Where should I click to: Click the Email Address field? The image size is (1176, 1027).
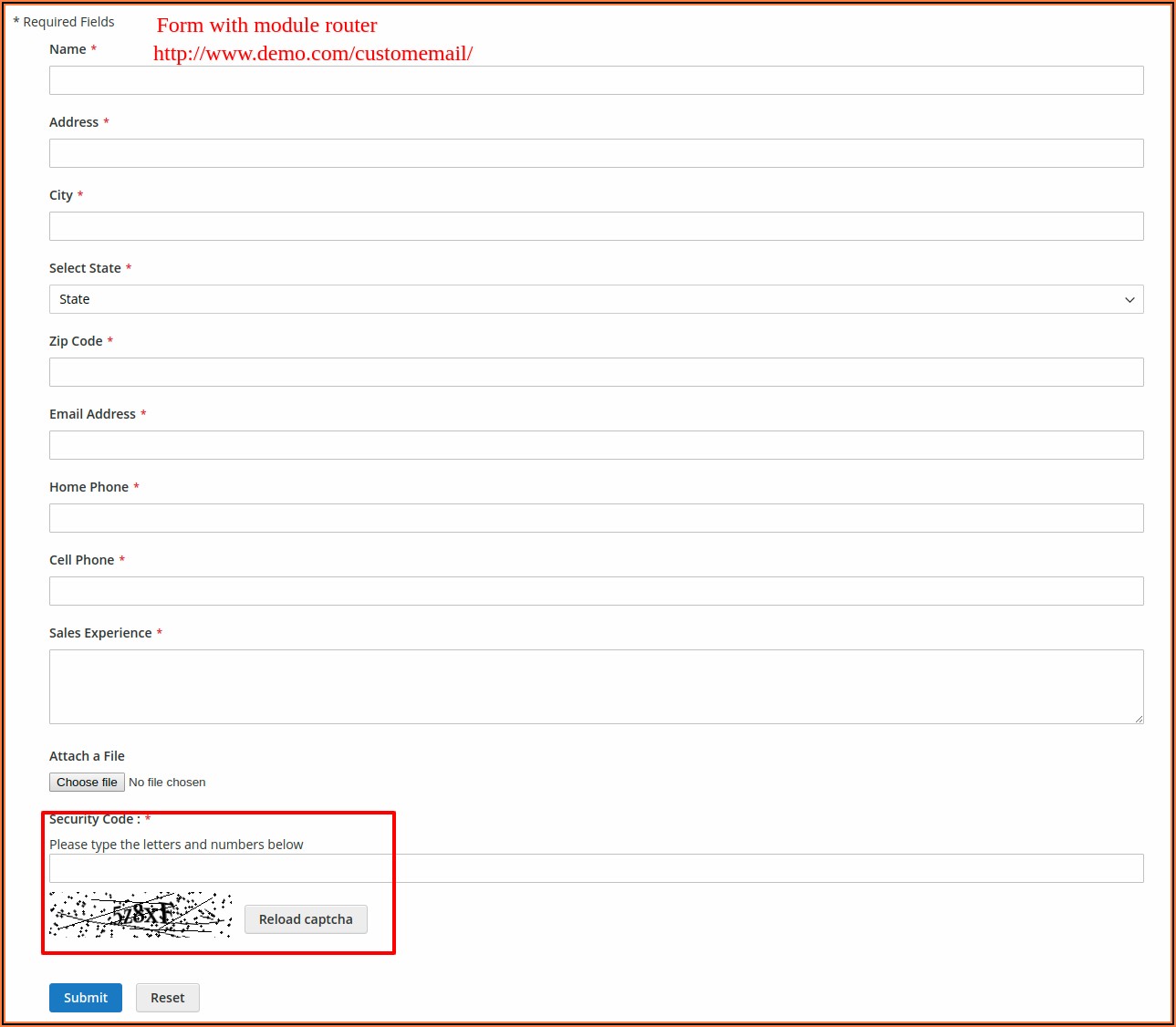pos(596,445)
